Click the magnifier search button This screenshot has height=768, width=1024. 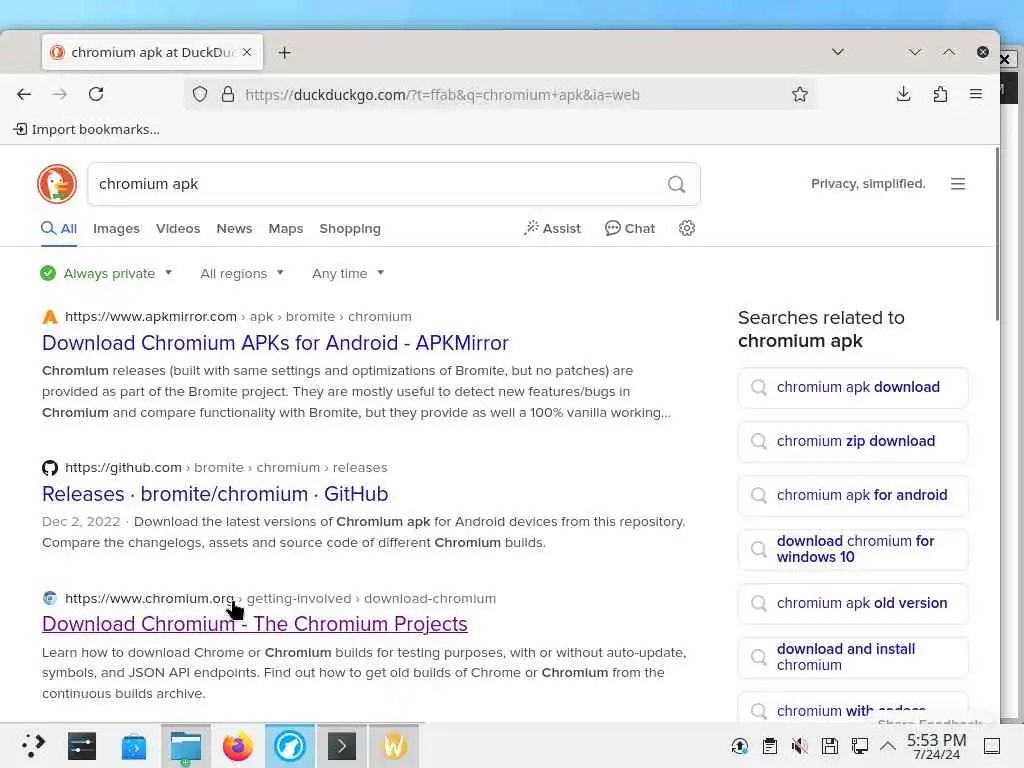677,184
